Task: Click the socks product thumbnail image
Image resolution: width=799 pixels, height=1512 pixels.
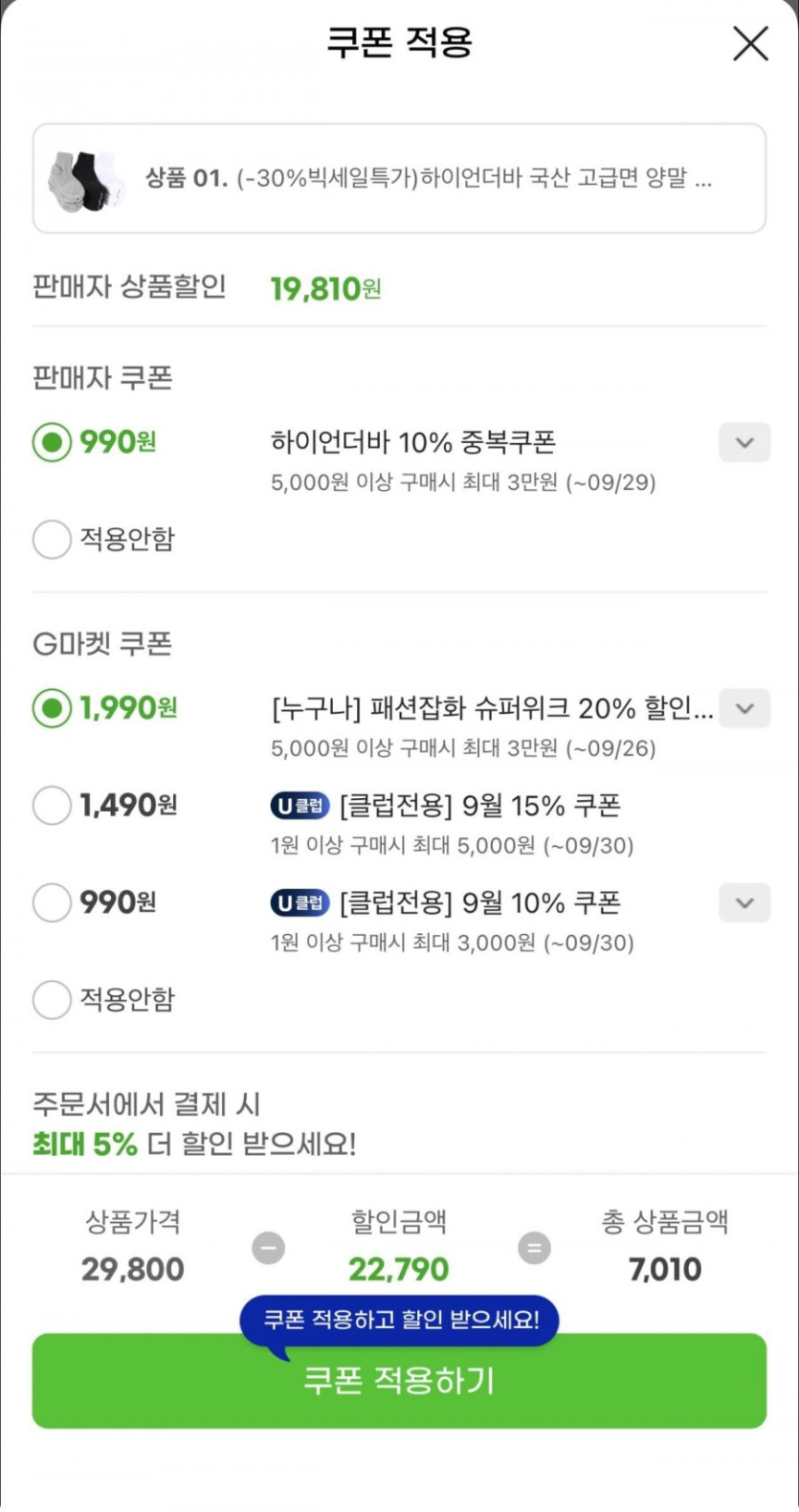Action: 86,179
